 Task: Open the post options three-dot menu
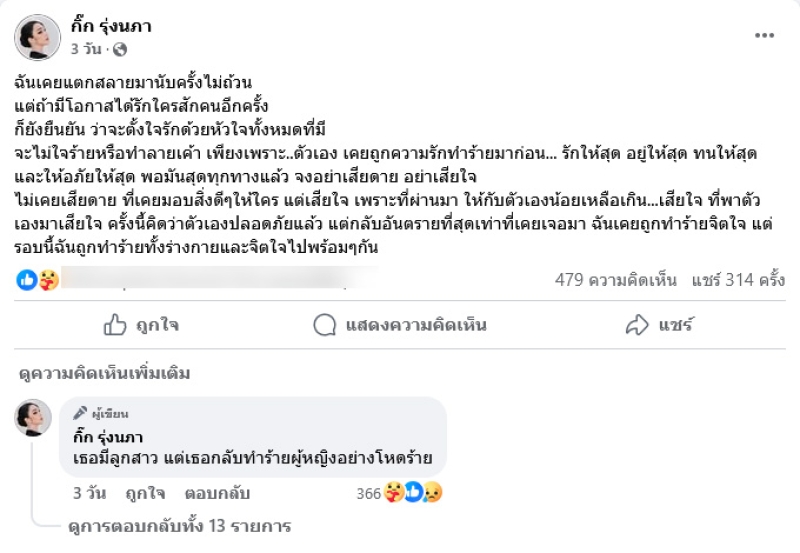point(764,35)
